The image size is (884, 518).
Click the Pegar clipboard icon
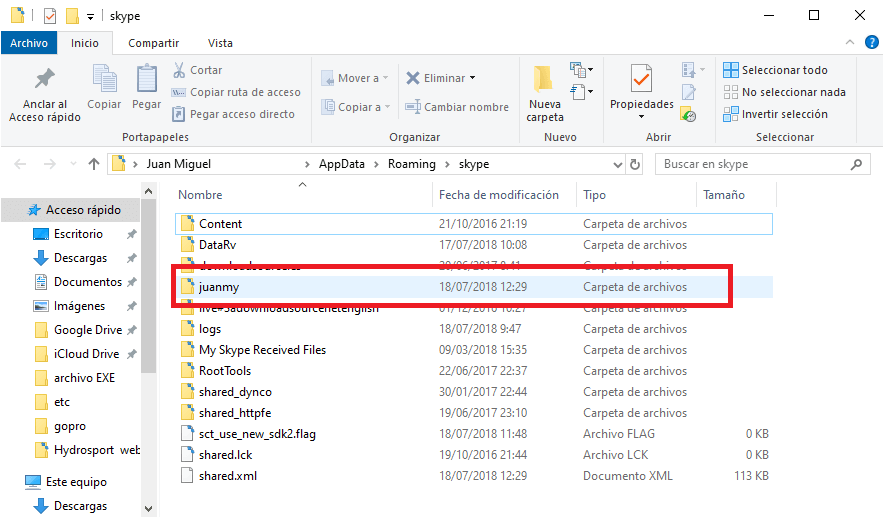(x=147, y=78)
